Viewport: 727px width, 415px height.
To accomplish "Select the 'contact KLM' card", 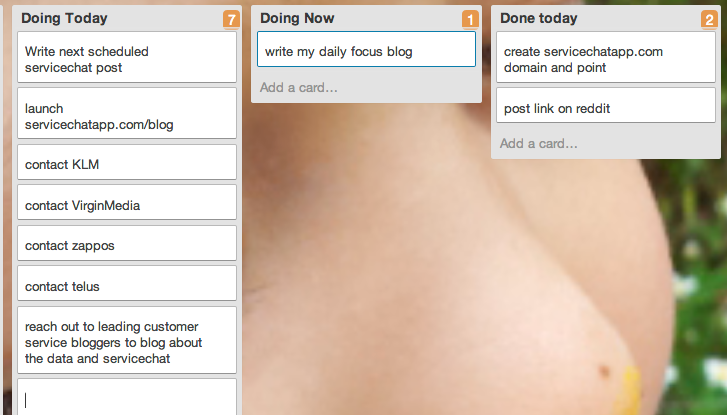I will pos(127,162).
